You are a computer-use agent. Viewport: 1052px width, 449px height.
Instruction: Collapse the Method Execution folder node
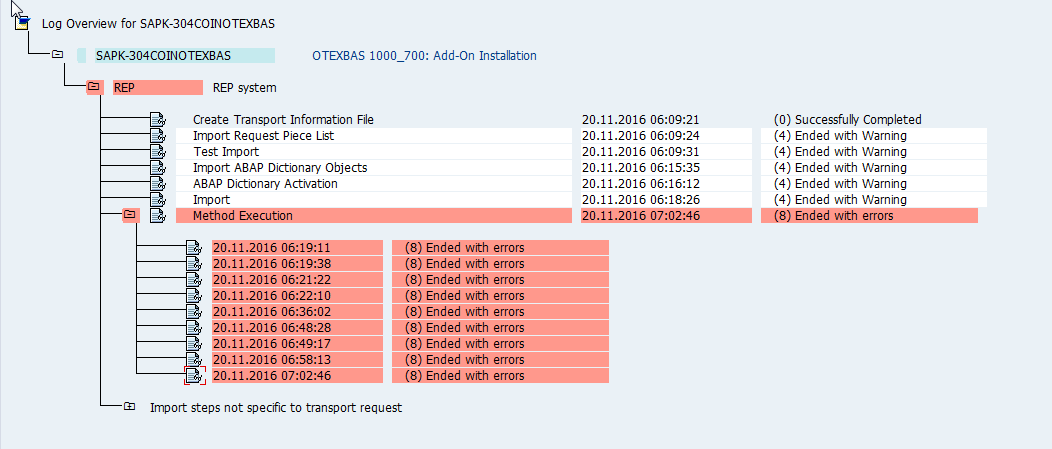130,215
